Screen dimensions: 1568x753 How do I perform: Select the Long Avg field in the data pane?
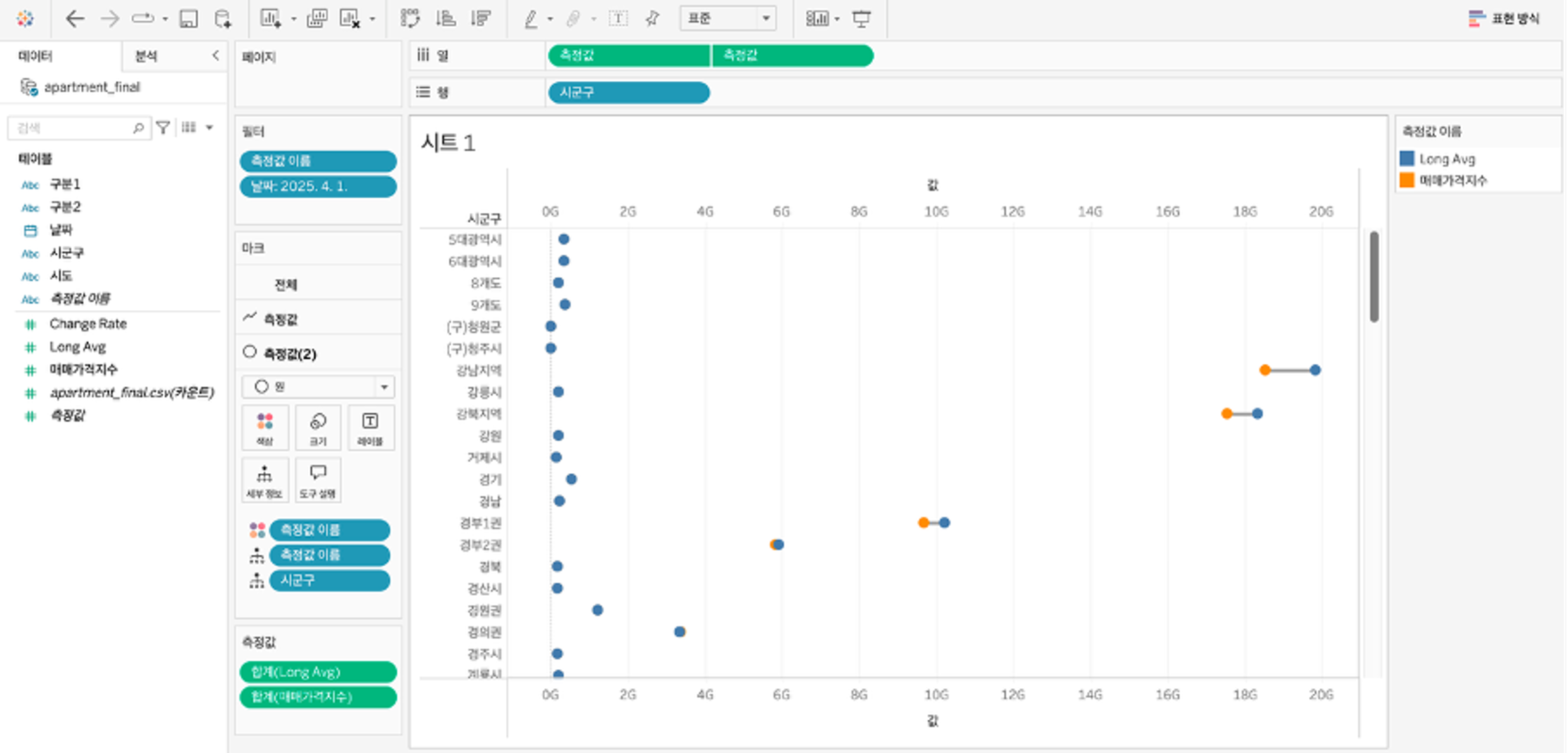(x=78, y=347)
